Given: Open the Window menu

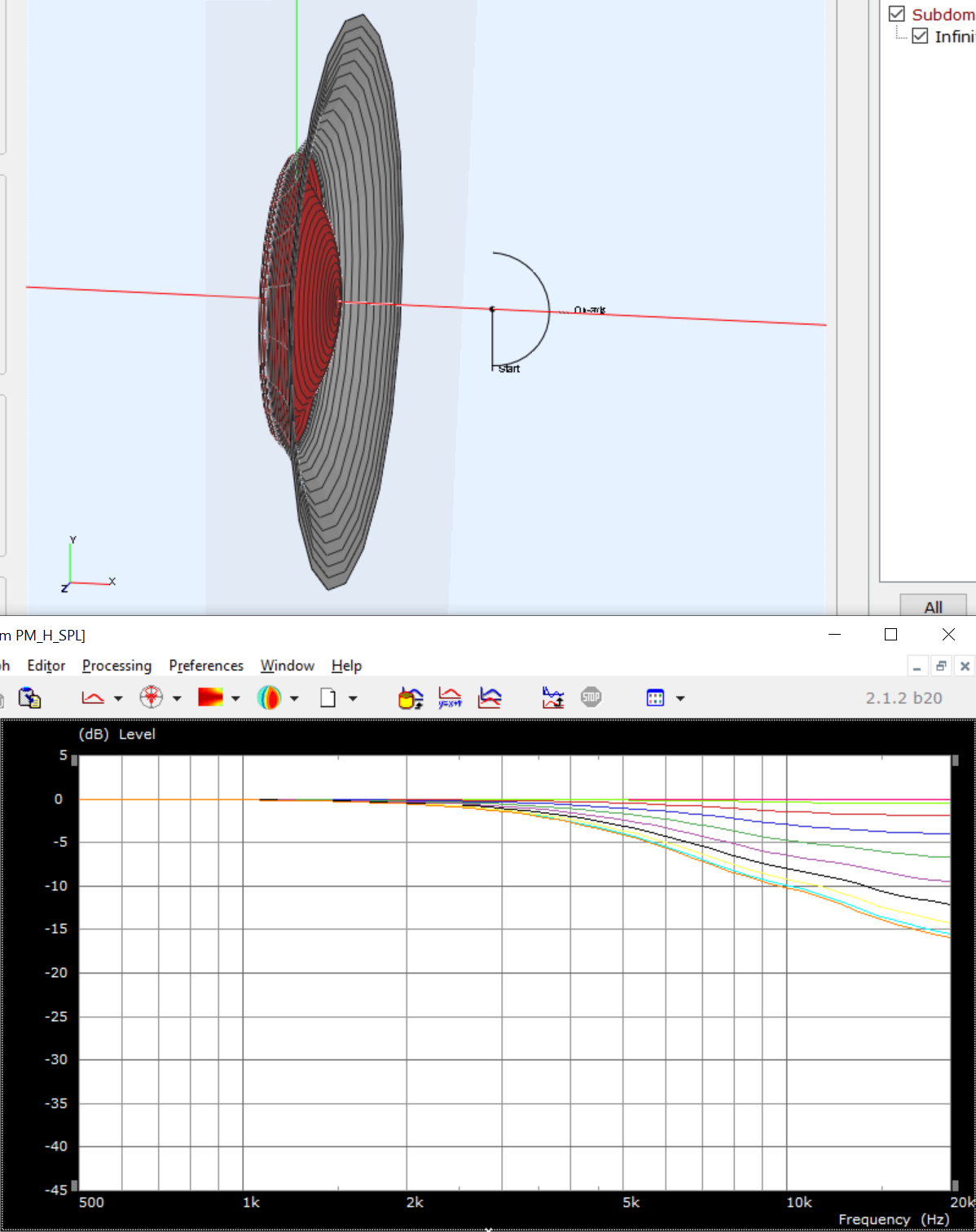Looking at the screenshot, I should click(x=288, y=666).
